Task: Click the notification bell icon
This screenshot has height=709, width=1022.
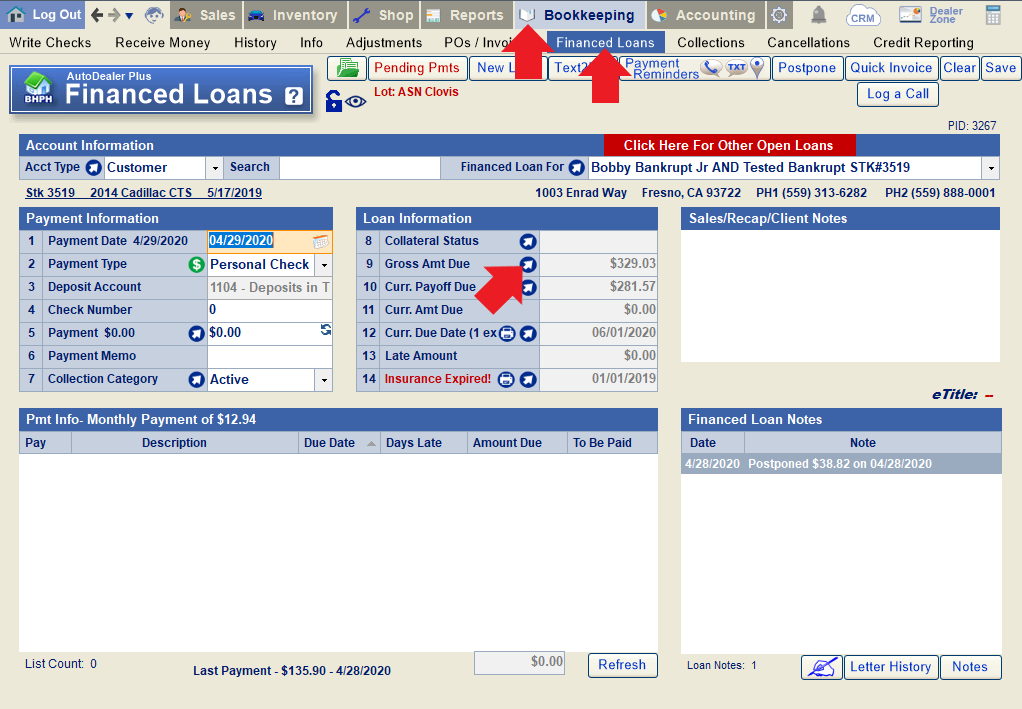Action: pyautogui.click(x=818, y=15)
